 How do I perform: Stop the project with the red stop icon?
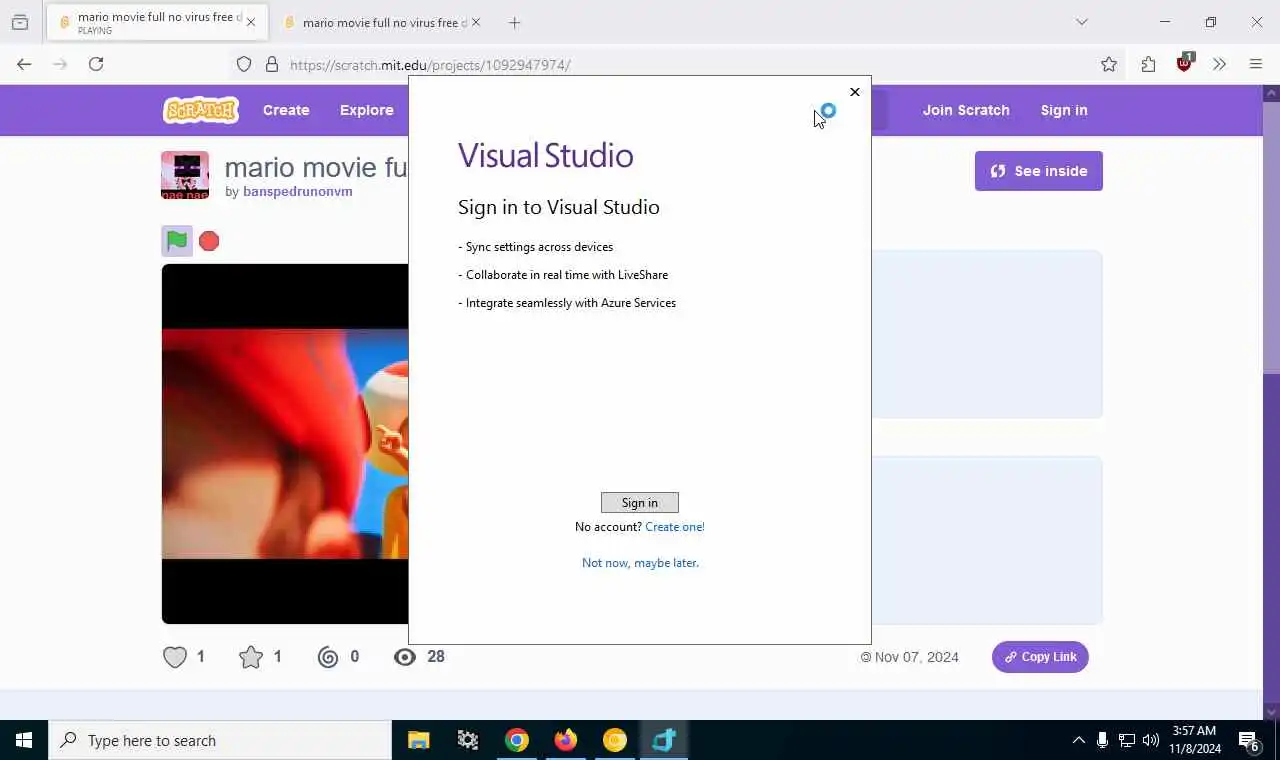pyautogui.click(x=209, y=241)
